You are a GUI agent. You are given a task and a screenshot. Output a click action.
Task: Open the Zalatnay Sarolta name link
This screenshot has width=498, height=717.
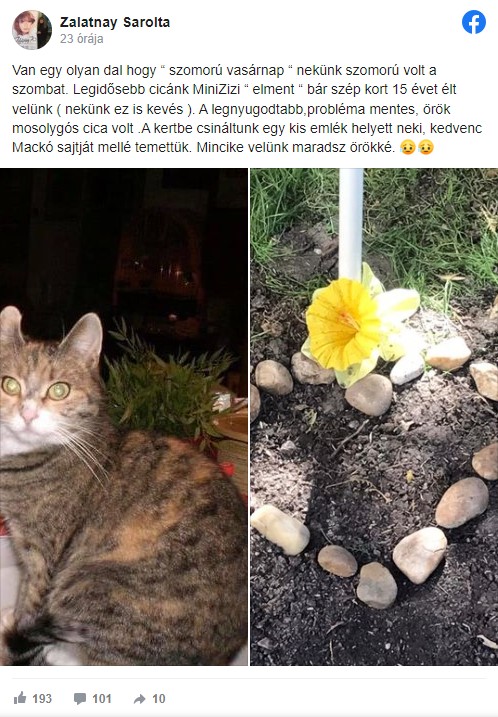point(115,22)
